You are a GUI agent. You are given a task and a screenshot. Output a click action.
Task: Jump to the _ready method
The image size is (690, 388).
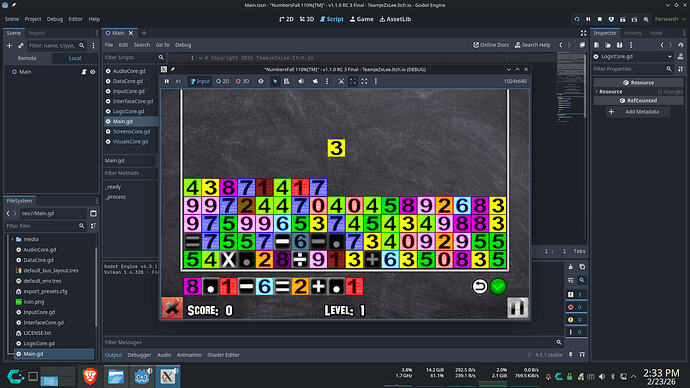114,187
